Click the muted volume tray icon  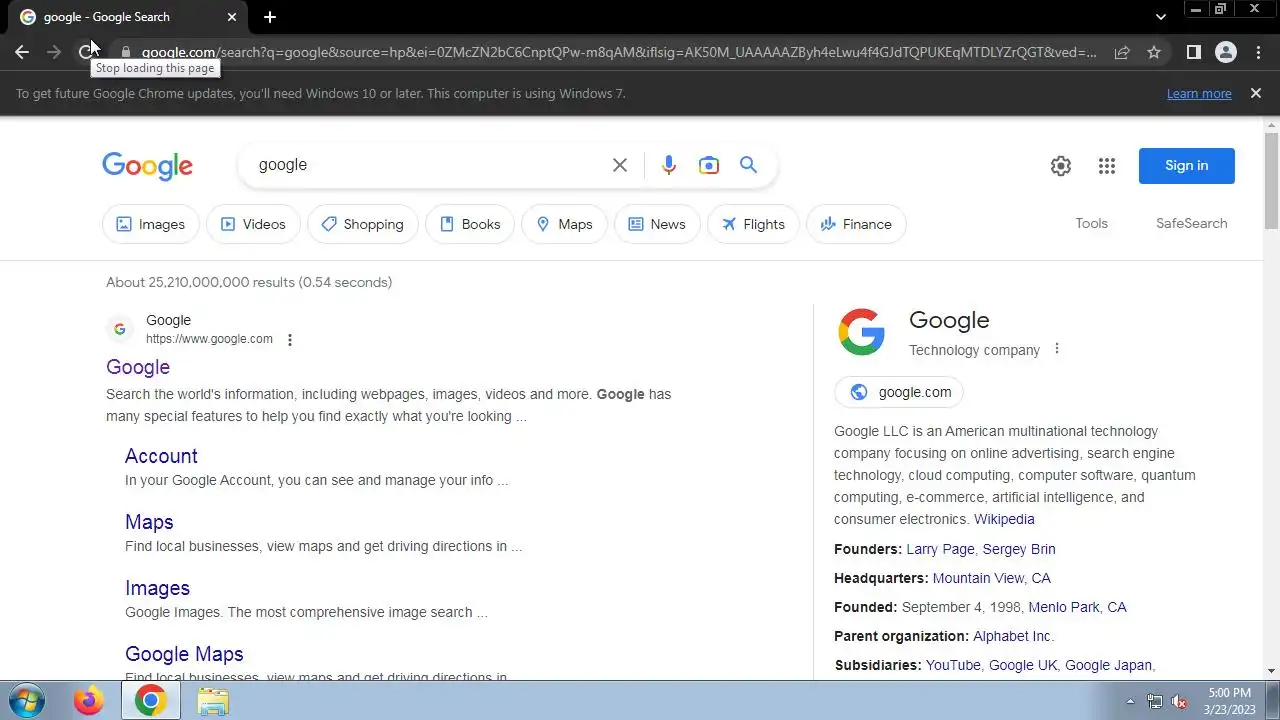point(1179,701)
